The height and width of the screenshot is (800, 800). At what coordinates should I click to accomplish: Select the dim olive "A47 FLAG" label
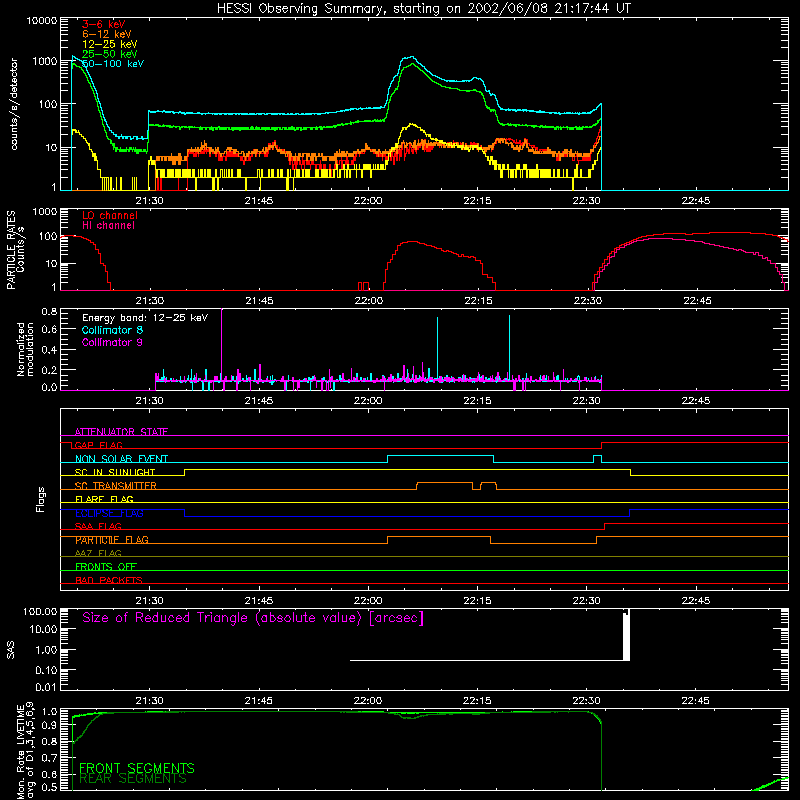pyautogui.click(x=98, y=554)
